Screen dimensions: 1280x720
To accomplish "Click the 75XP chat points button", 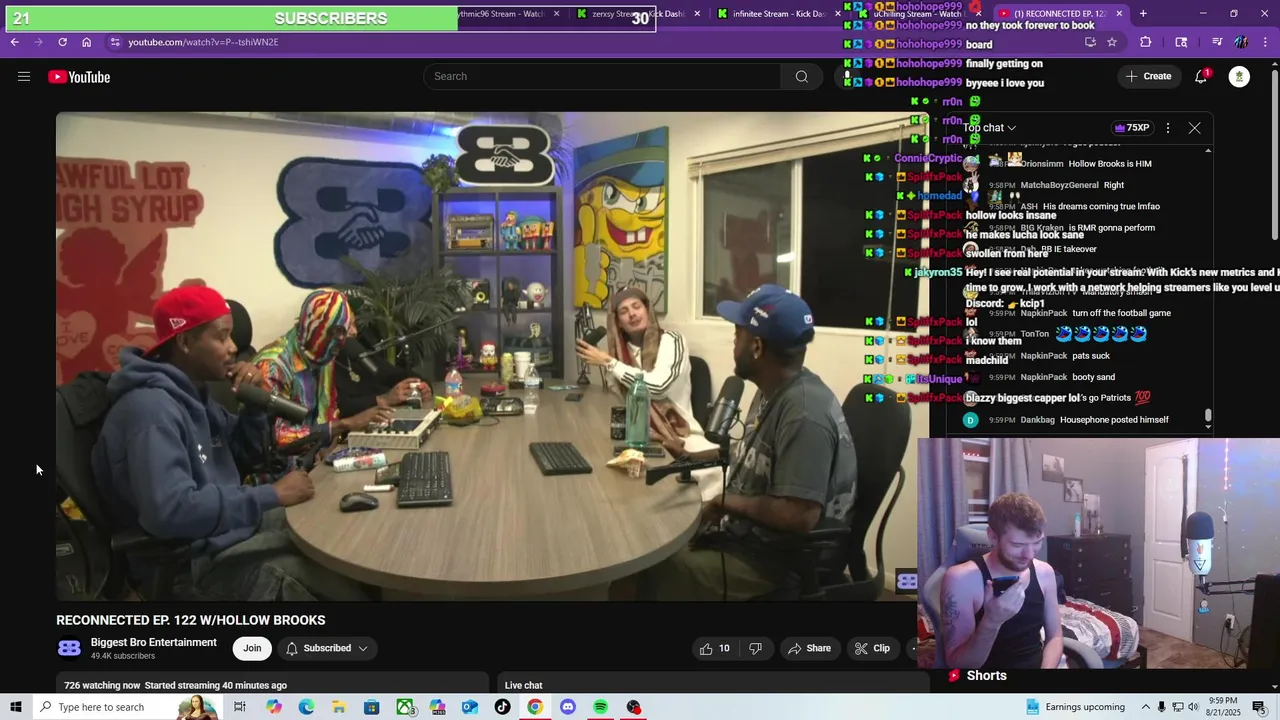I will point(1132,128).
